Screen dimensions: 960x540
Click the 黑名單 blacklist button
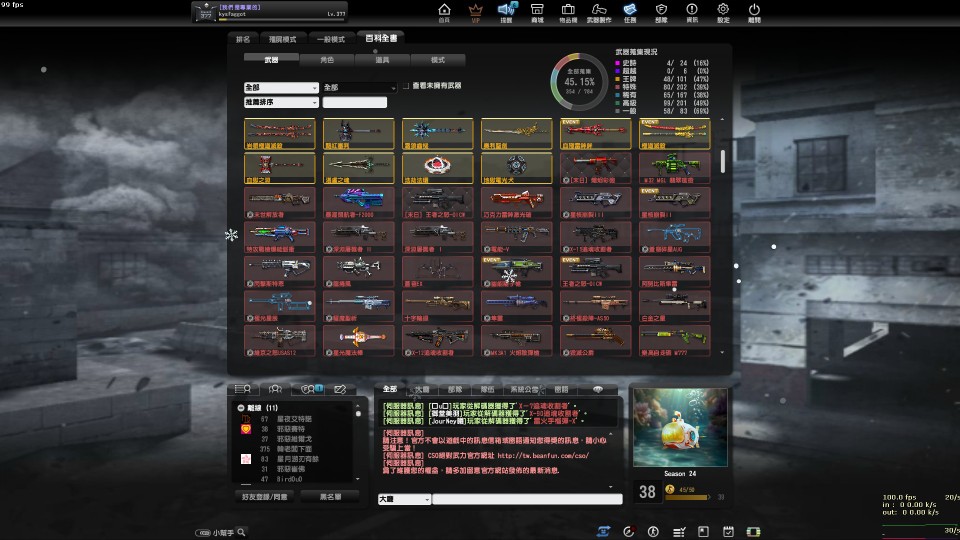(x=330, y=496)
